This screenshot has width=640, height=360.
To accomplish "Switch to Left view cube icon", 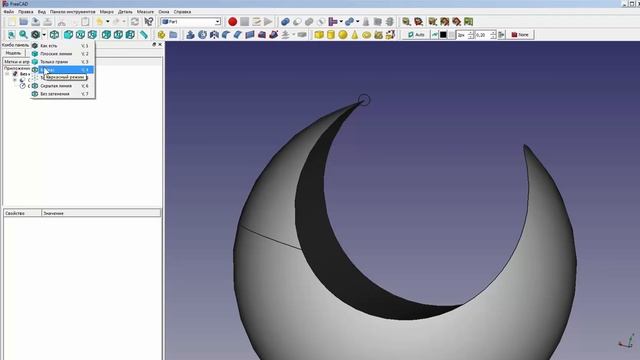I will (130, 35).
